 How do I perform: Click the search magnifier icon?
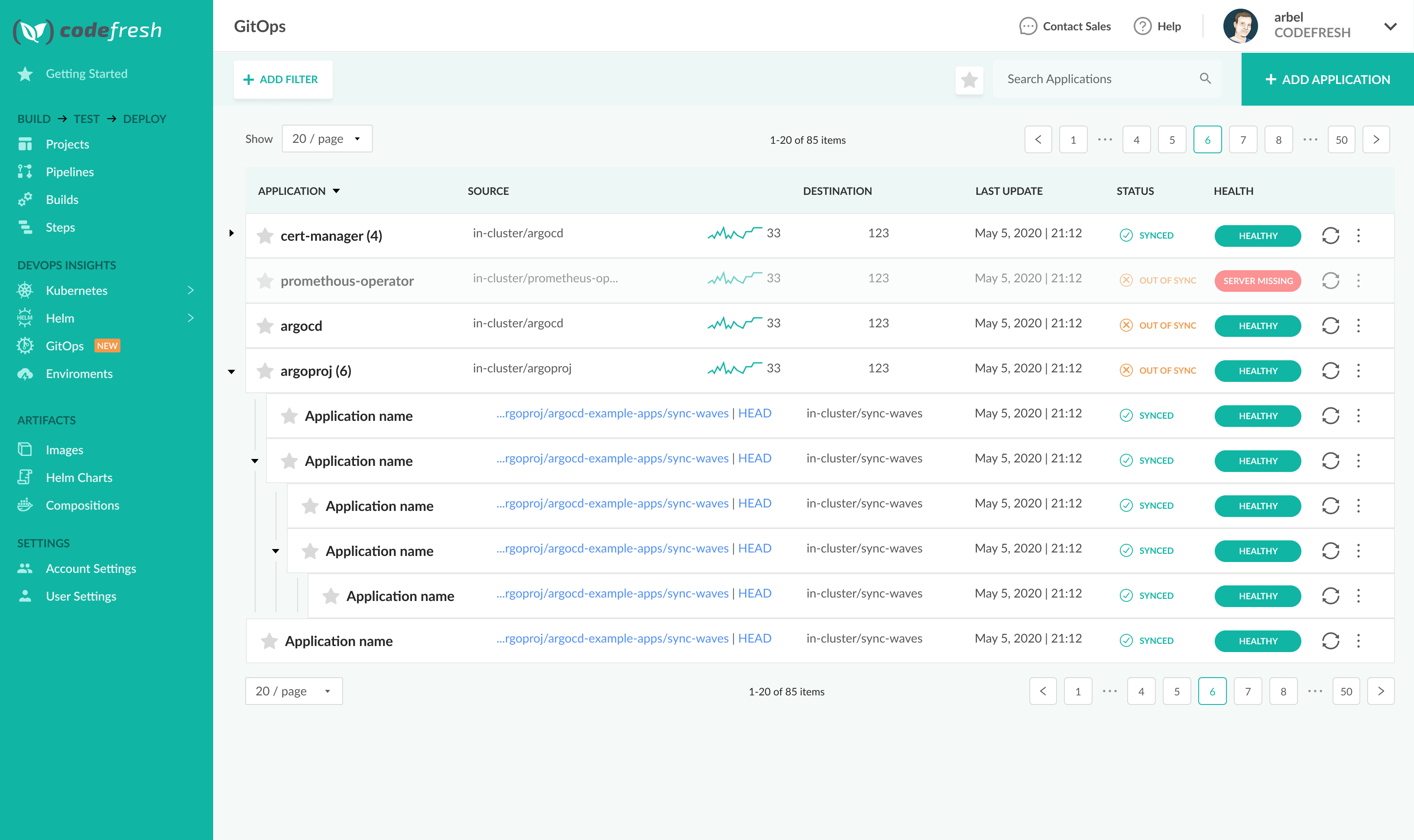pyautogui.click(x=1205, y=79)
